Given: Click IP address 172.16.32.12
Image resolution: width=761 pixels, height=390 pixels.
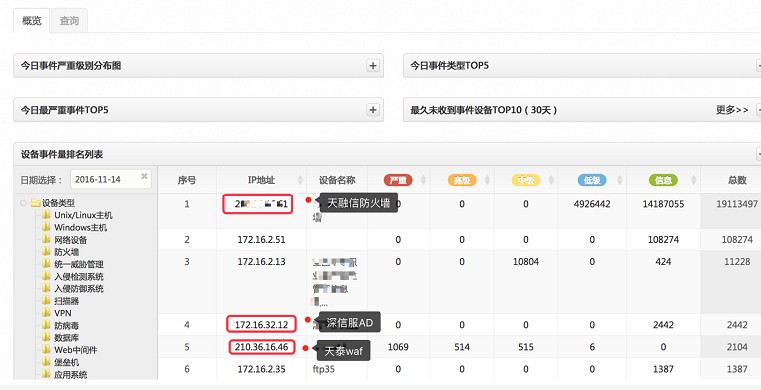Looking at the screenshot, I should tap(262, 325).
